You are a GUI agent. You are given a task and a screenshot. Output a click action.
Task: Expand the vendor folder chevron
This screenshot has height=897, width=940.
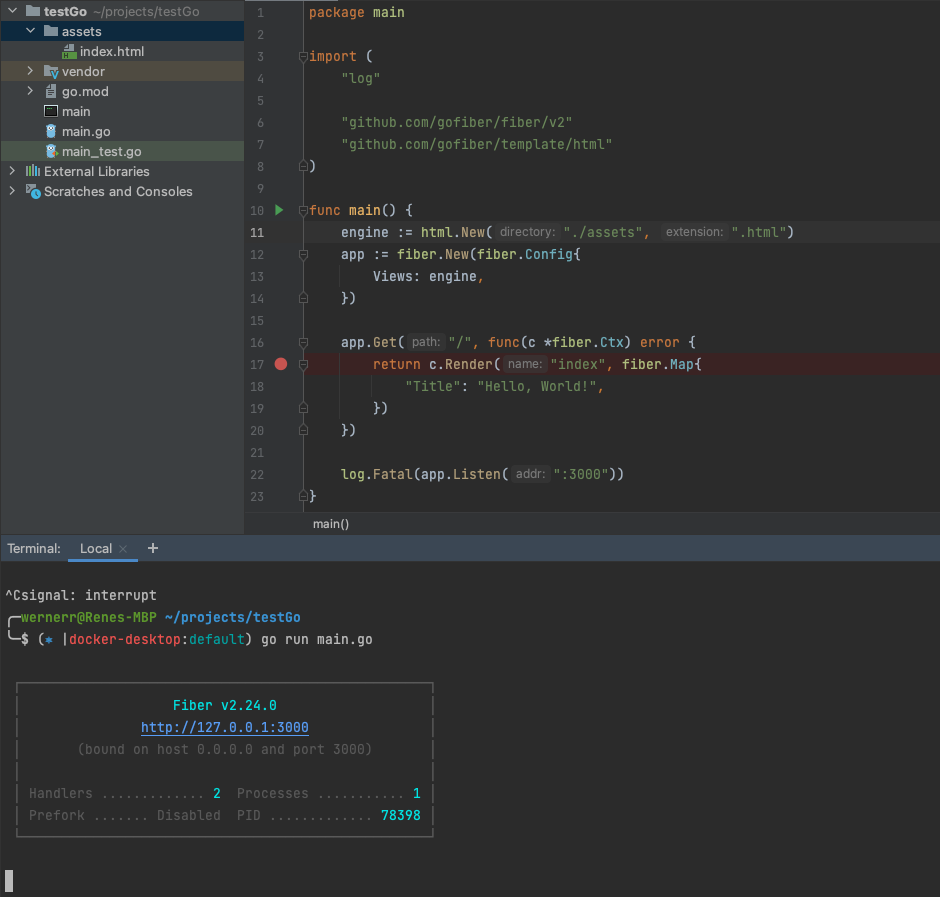pyautogui.click(x=29, y=71)
